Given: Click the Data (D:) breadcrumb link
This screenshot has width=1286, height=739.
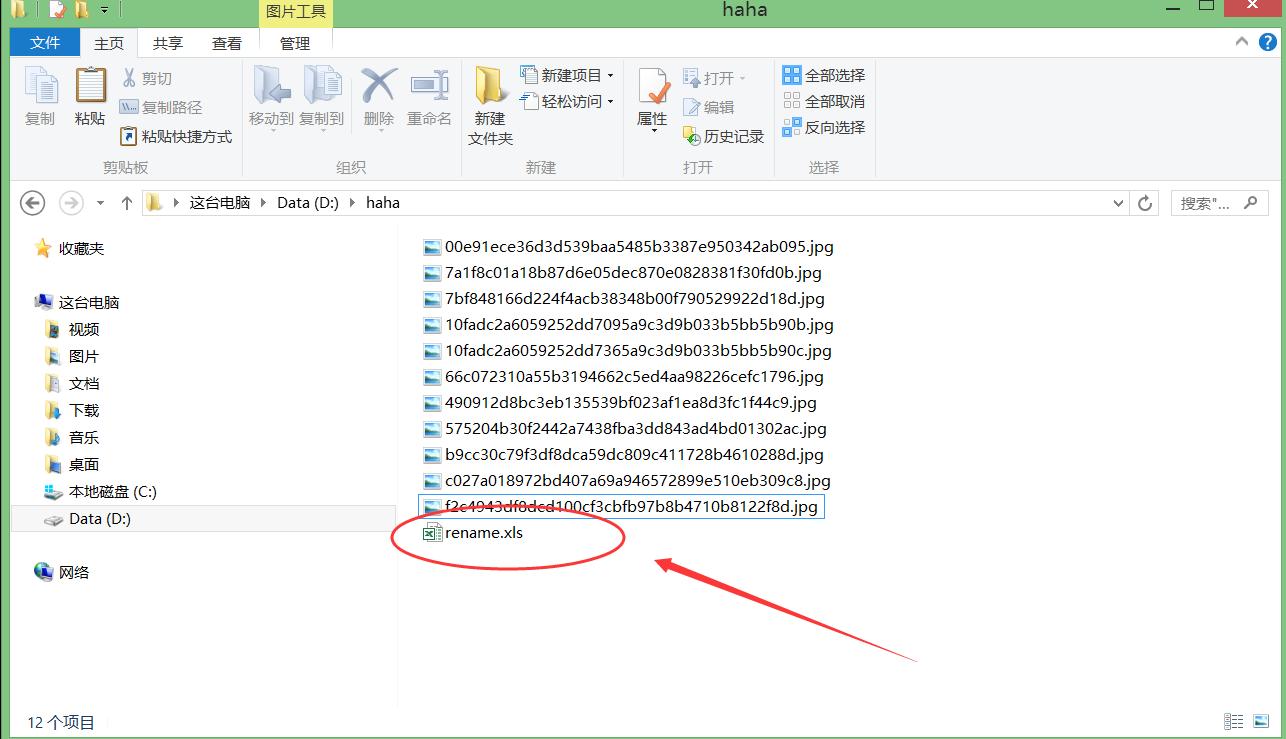Looking at the screenshot, I should tap(308, 203).
